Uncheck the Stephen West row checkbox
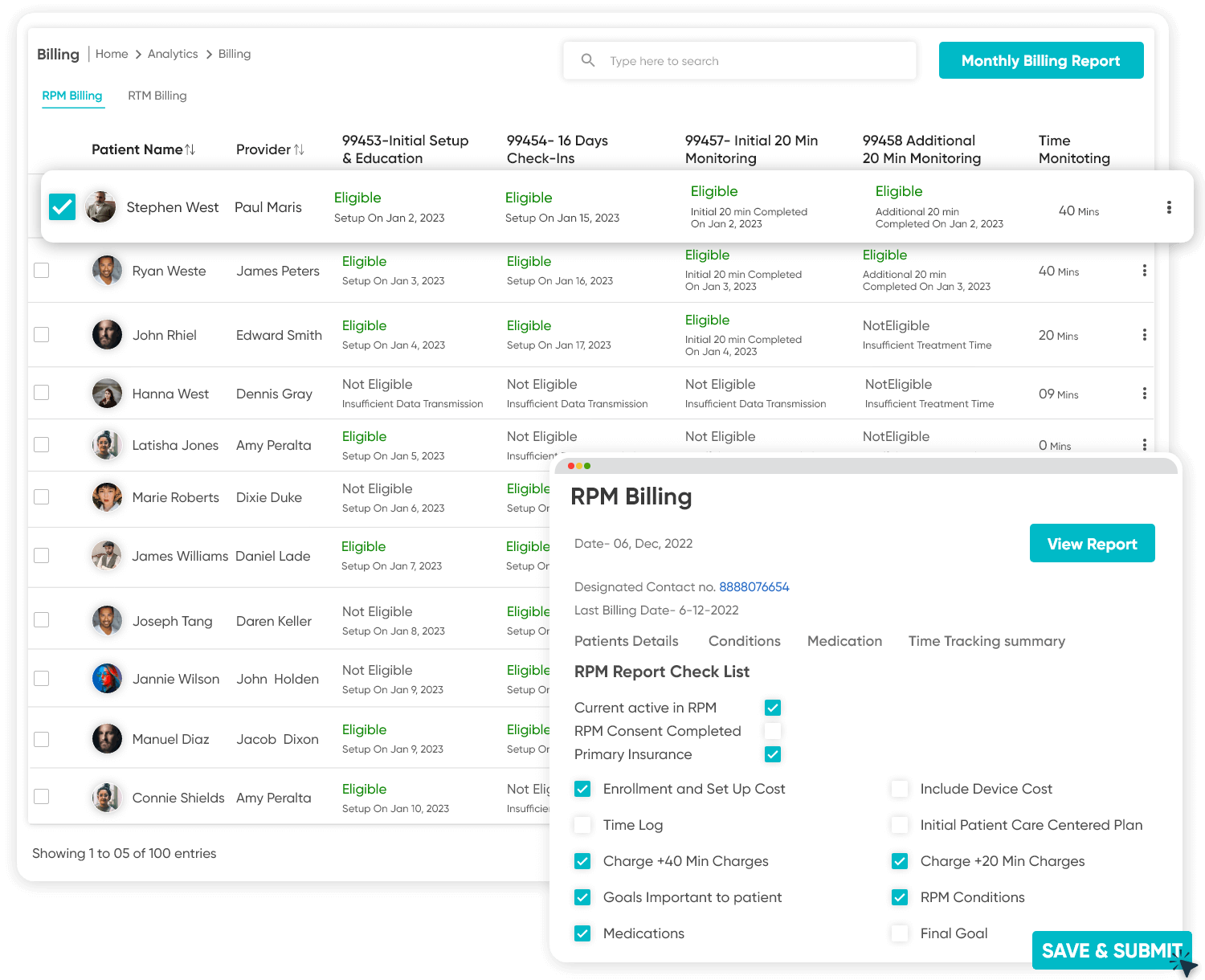The width and height of the screenshot is (1205, 980). (x=62, y=207)
